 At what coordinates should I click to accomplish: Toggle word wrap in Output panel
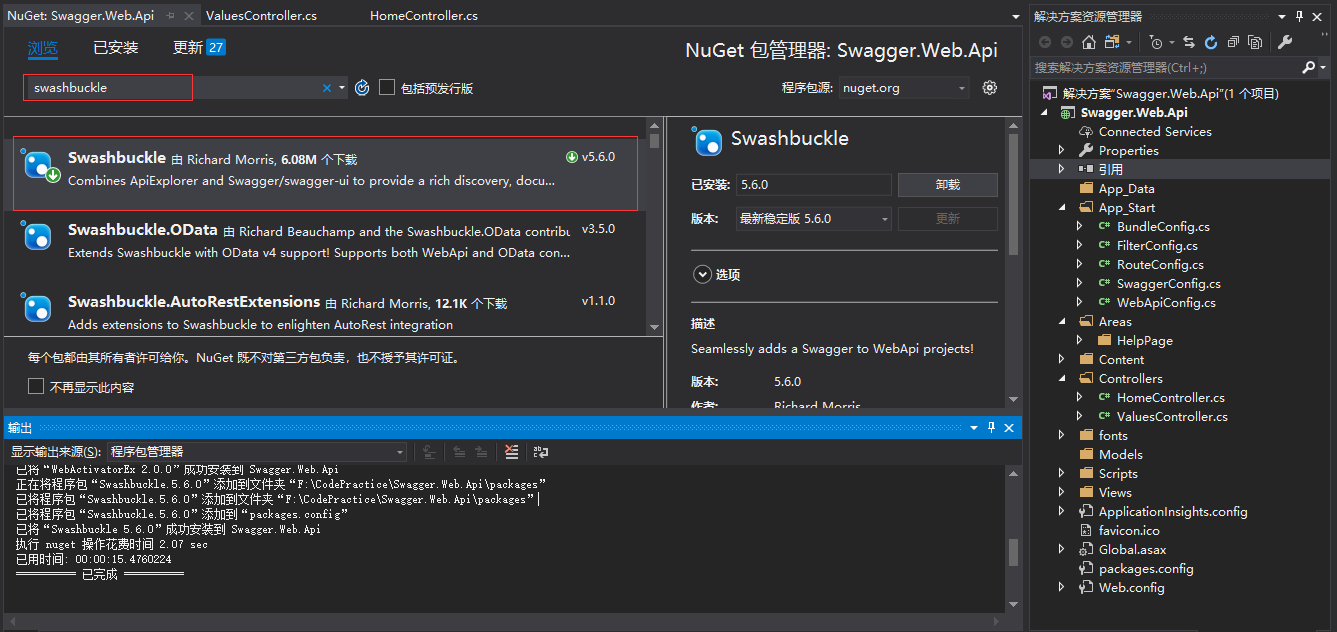(541, 452)
